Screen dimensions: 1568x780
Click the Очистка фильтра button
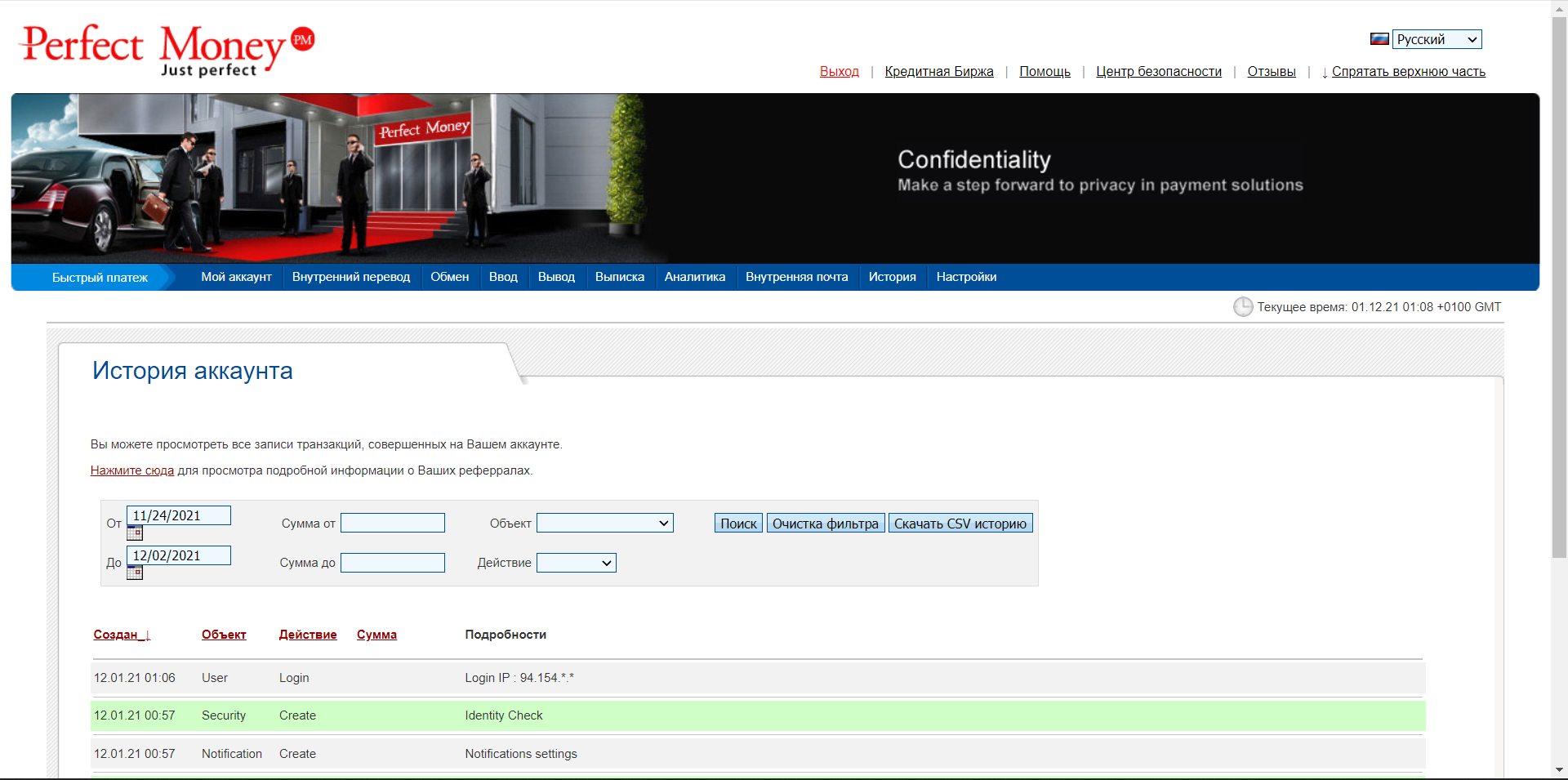click(826, 524)
